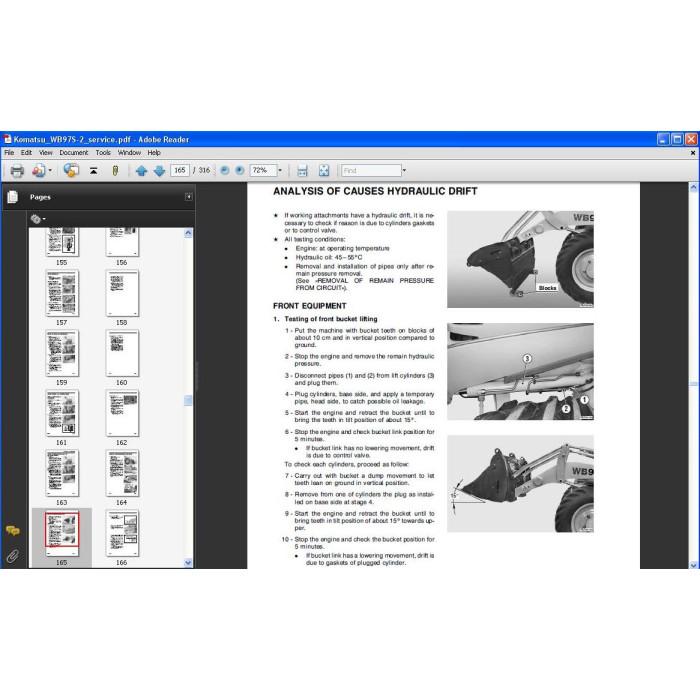Viewport: 700px width, 700px height.
Task: Click the Pages panel icon in sidebar
Action: [12, 197]
